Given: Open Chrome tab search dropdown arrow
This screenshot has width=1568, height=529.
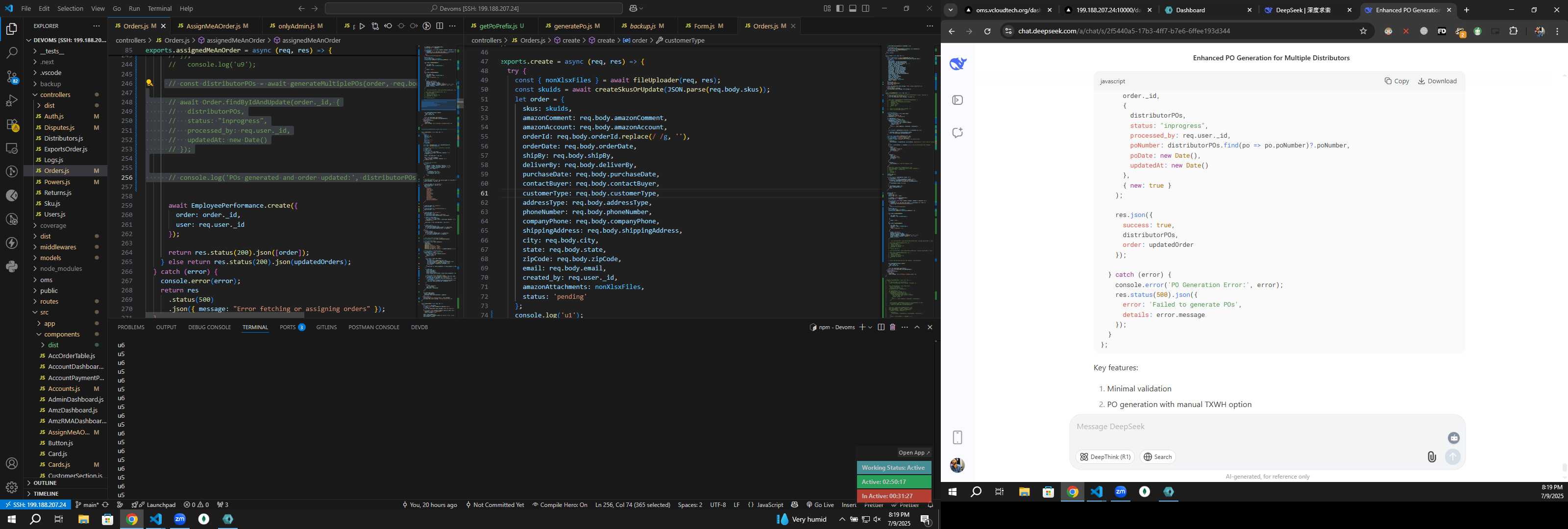Looking at the screenshot, I should 950,10.
